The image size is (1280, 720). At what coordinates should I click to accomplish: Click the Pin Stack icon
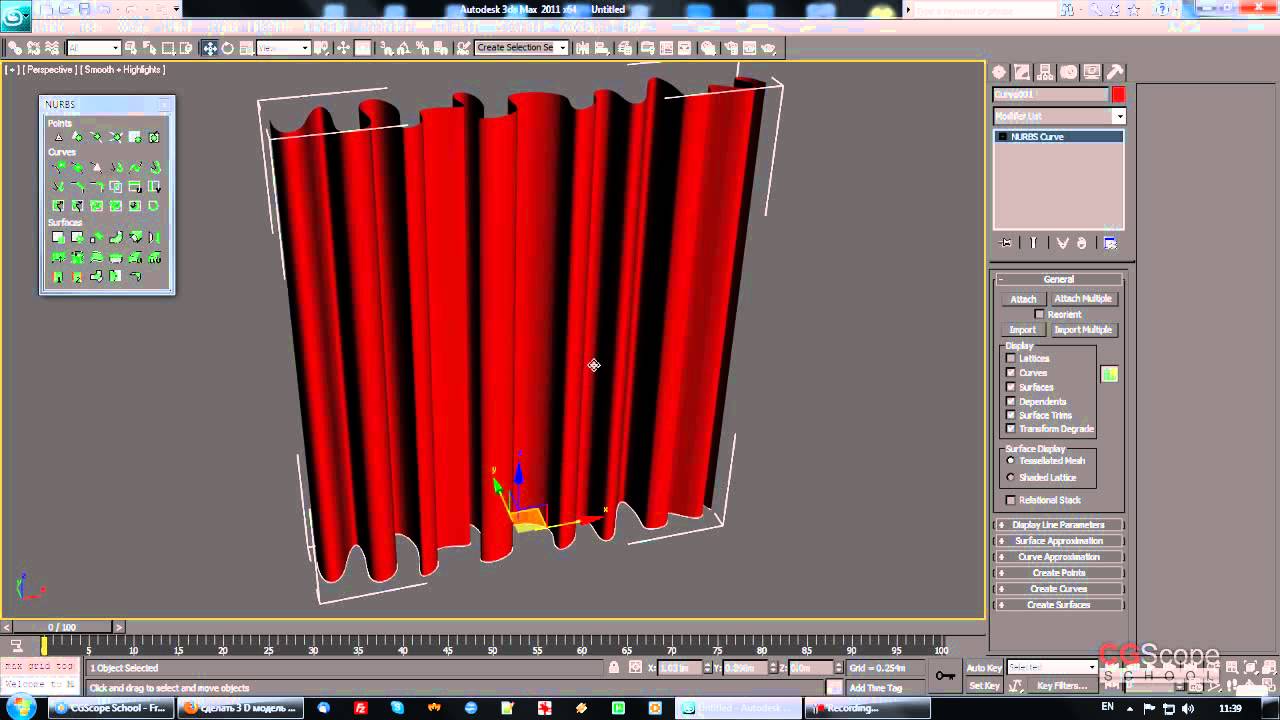coord(1005,243)
